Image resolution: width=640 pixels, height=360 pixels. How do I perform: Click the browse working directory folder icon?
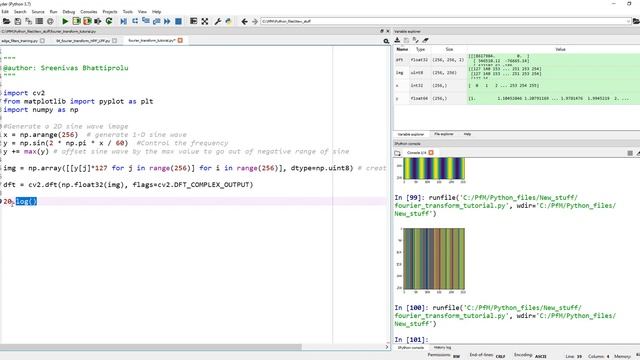pos(636,21)
